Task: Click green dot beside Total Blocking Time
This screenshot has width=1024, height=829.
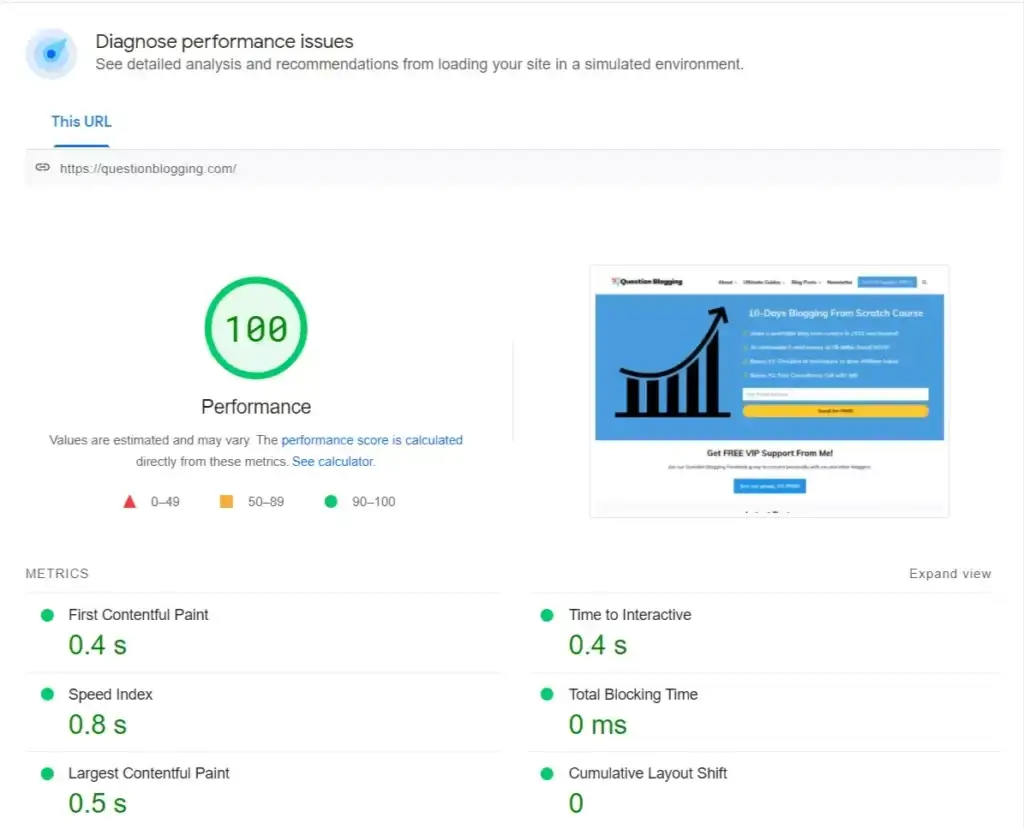Action: (547, 694)
